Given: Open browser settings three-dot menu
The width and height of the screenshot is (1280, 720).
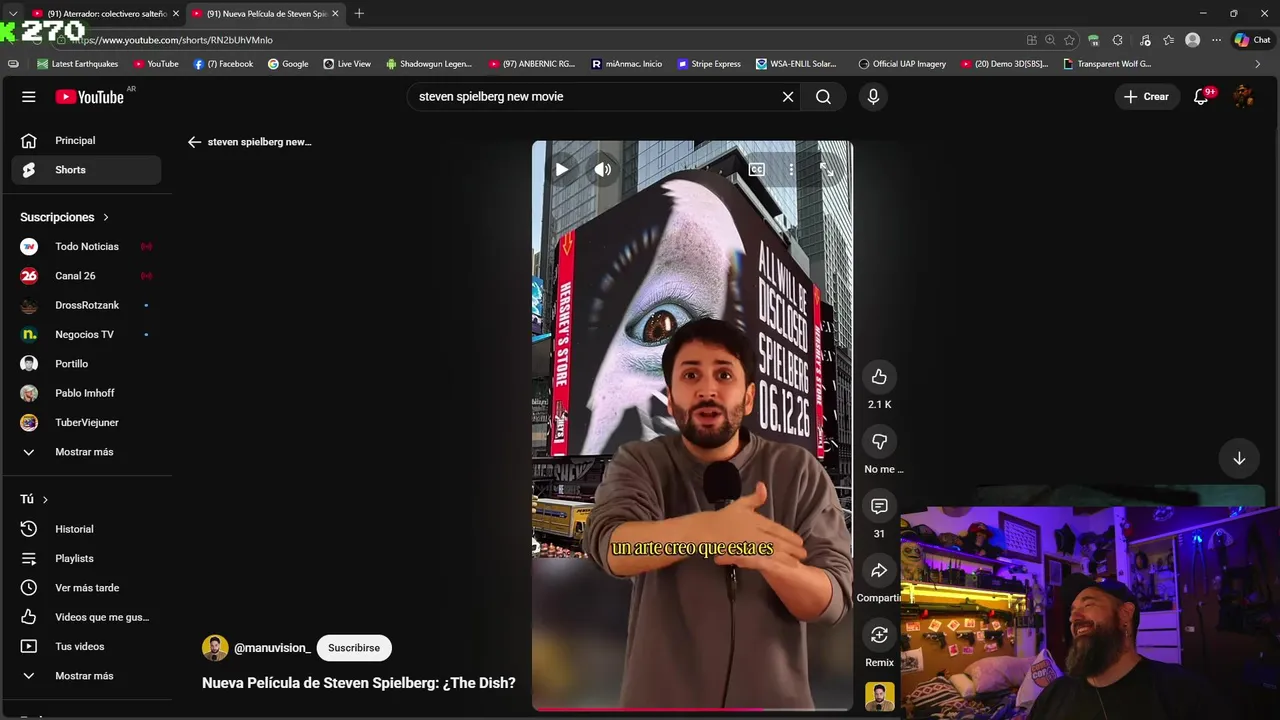Looking at the screenshot, I should [1216, 40].
